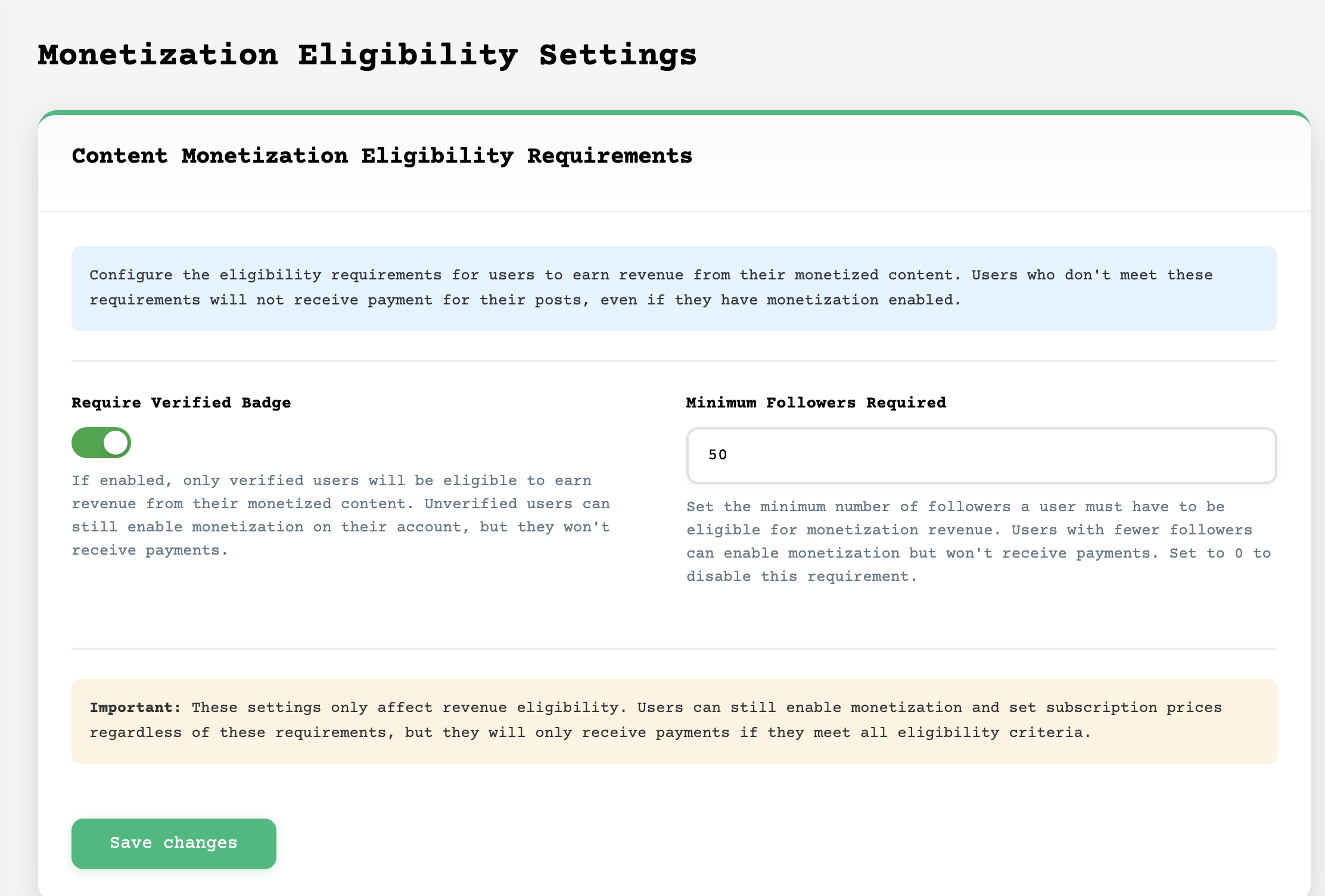Click the Content Monetization Eligibility Requirements title
This screenshot has width=1325, height=896.
[x=382, y=155]
